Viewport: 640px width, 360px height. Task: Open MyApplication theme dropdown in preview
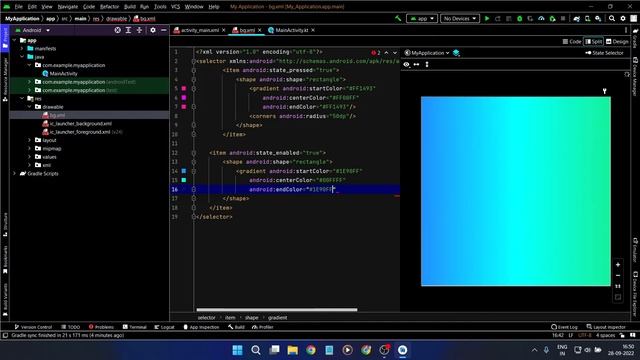[x=427, y=53]
